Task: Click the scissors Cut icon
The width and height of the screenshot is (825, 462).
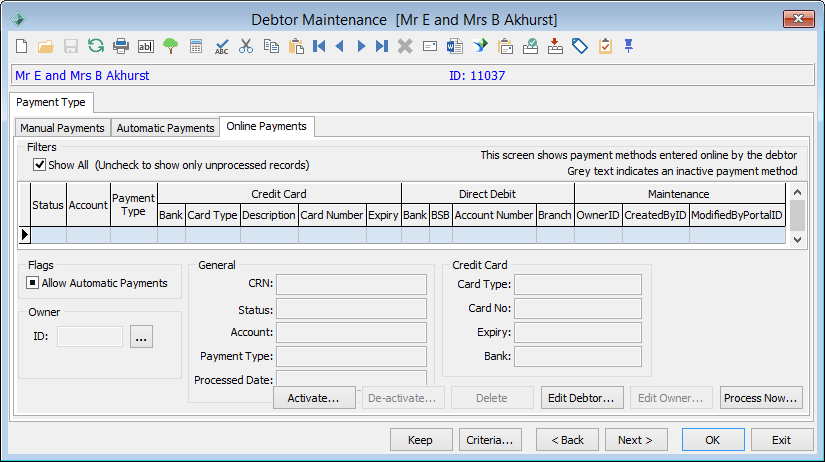Action: [246, 46]
